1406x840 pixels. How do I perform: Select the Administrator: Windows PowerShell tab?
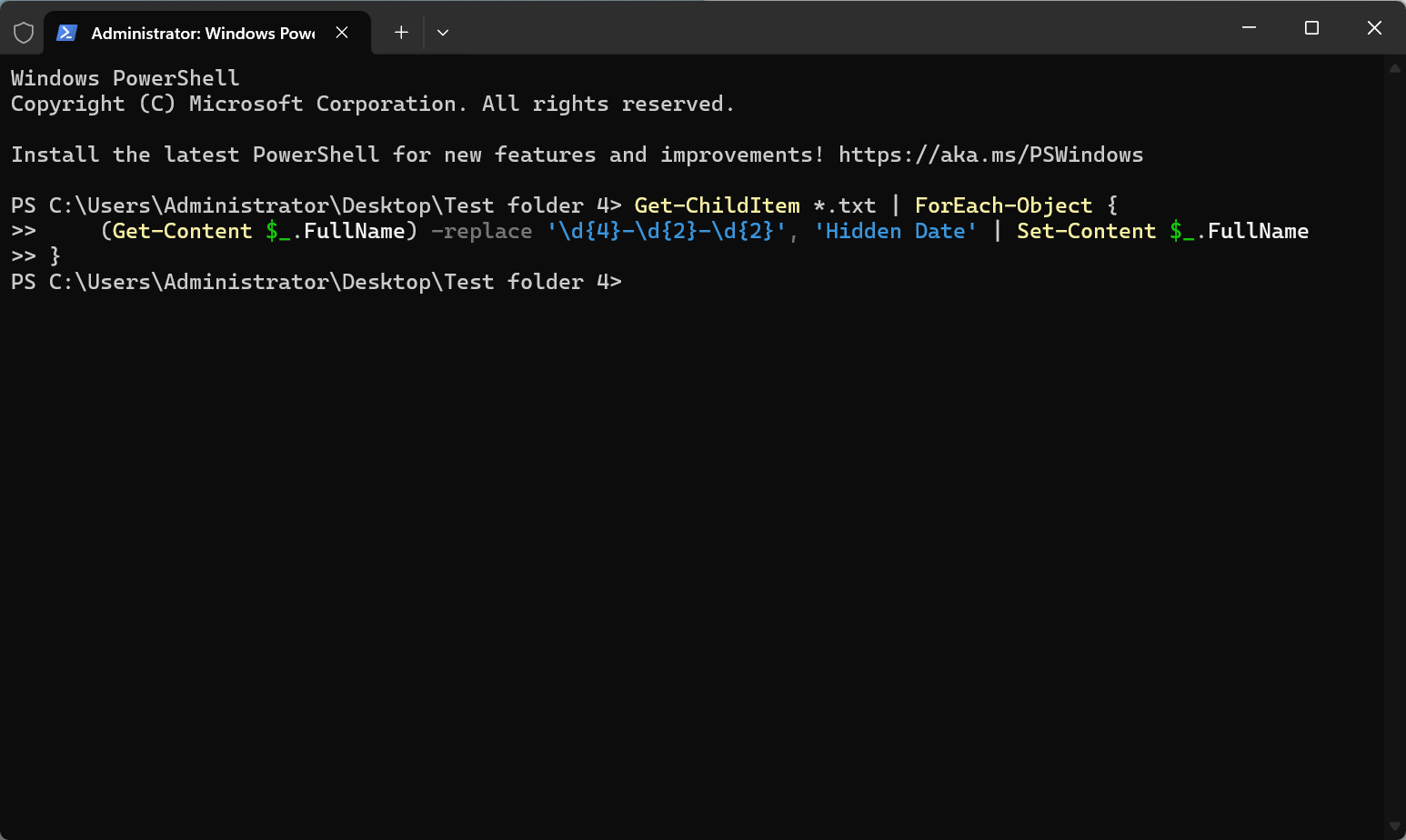click(202, 33)
